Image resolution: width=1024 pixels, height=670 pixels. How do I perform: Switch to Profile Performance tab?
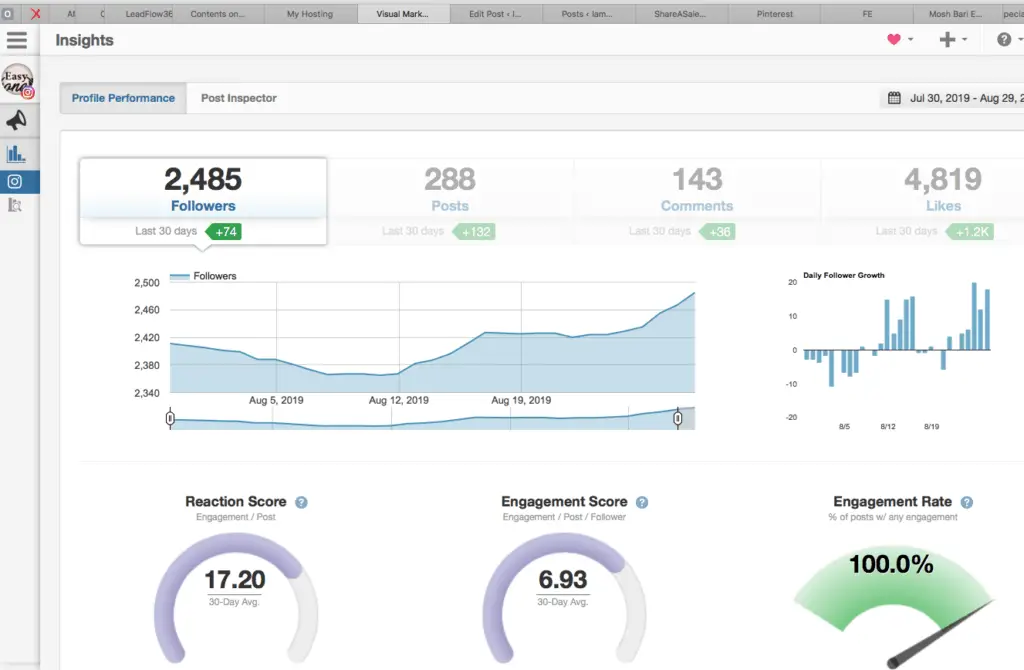[x=123, y=98]
